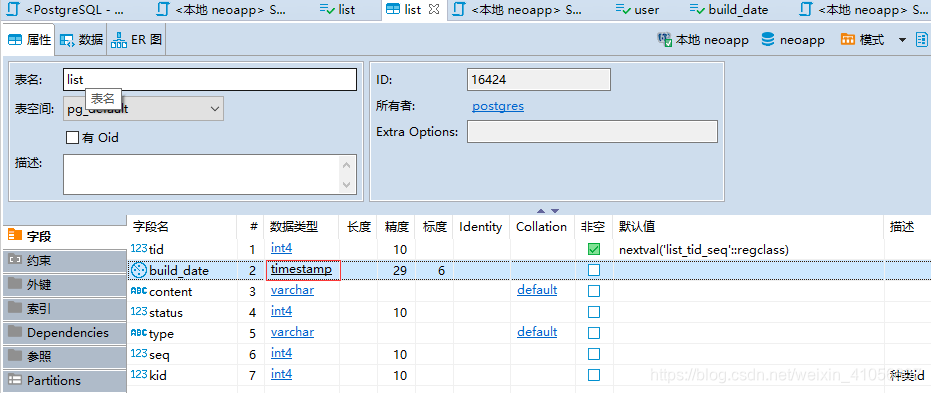Click the table icon at toolbar right edge
The image size is (931, 393).
click(x=921, y=40)
